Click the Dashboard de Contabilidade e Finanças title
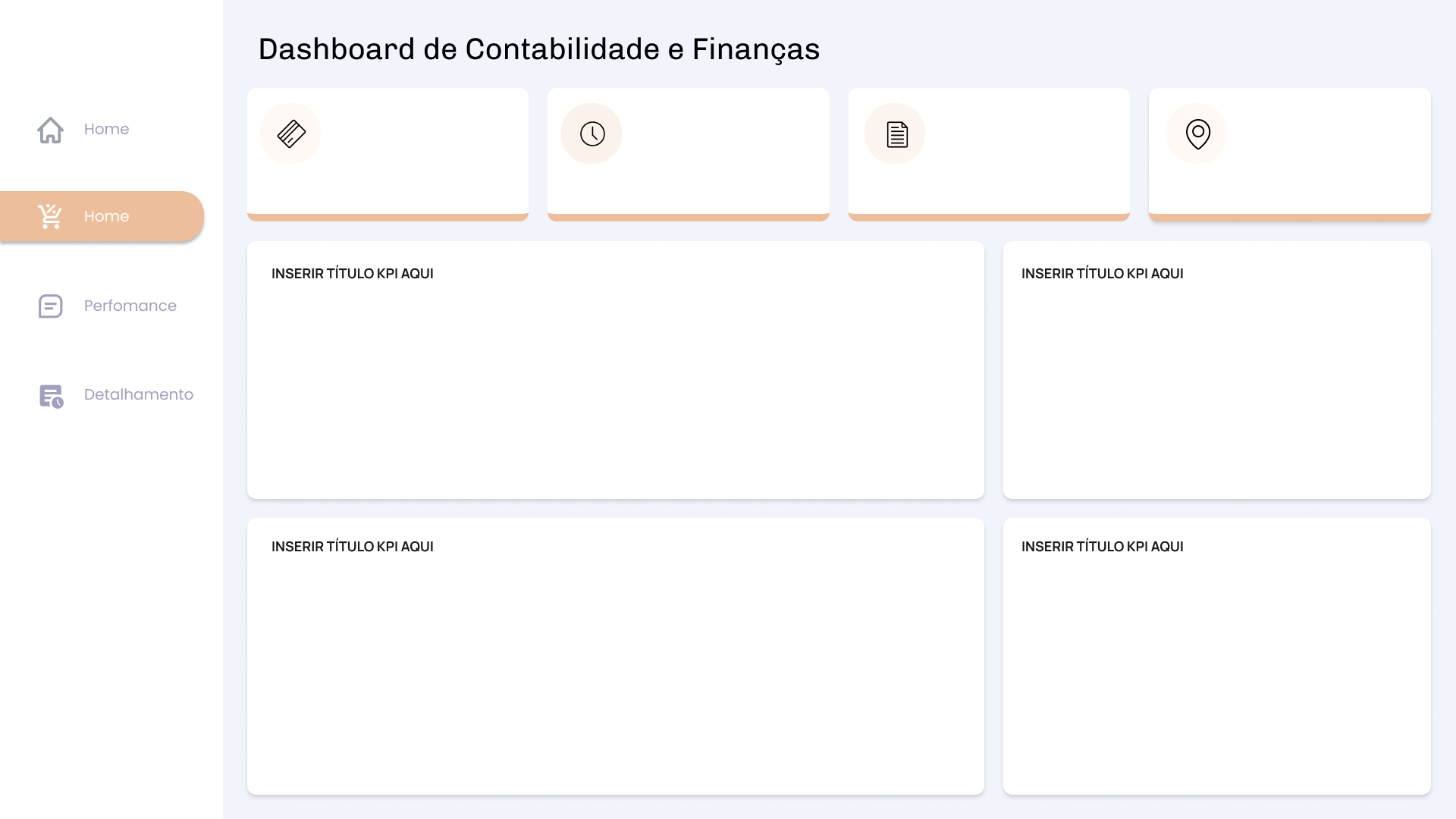Screen dimensions: 1456x819 click(538, 49)
